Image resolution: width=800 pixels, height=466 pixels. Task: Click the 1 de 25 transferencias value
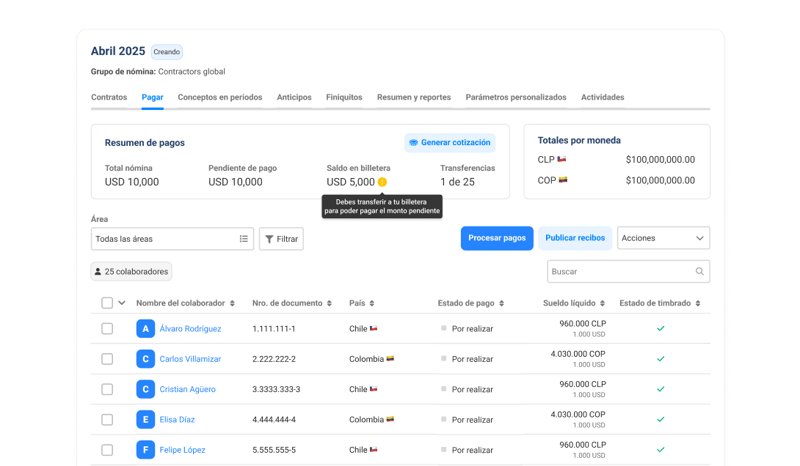click(457, 182)
